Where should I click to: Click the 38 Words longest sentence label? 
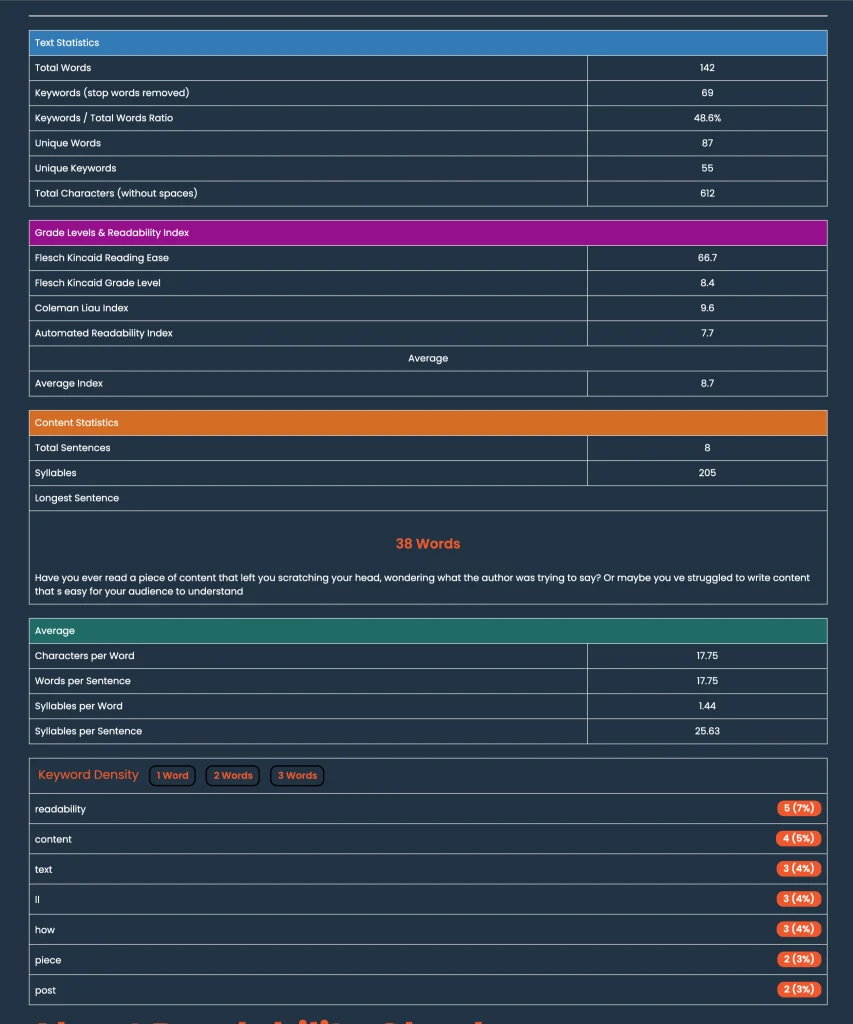coord(428,544)
